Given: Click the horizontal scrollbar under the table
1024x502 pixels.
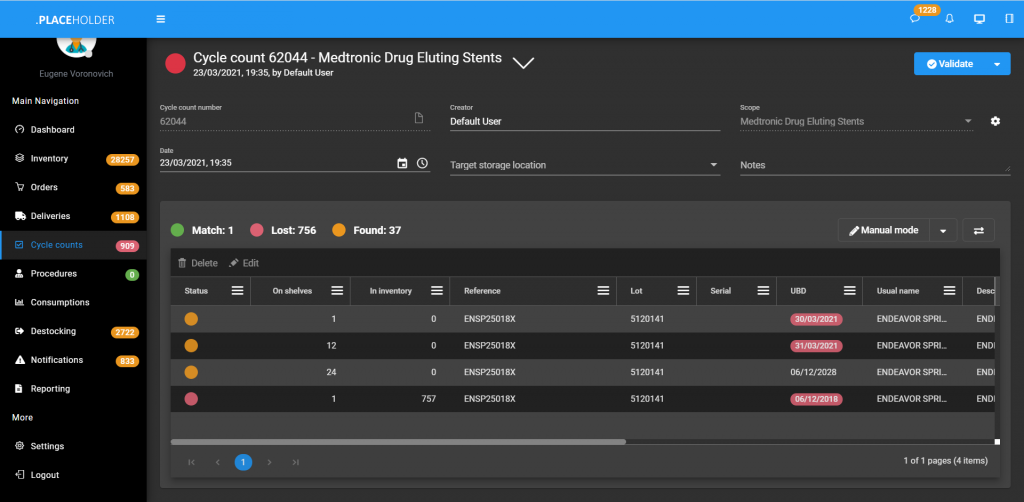Looking at the screenshot, I should click(398, 441).
